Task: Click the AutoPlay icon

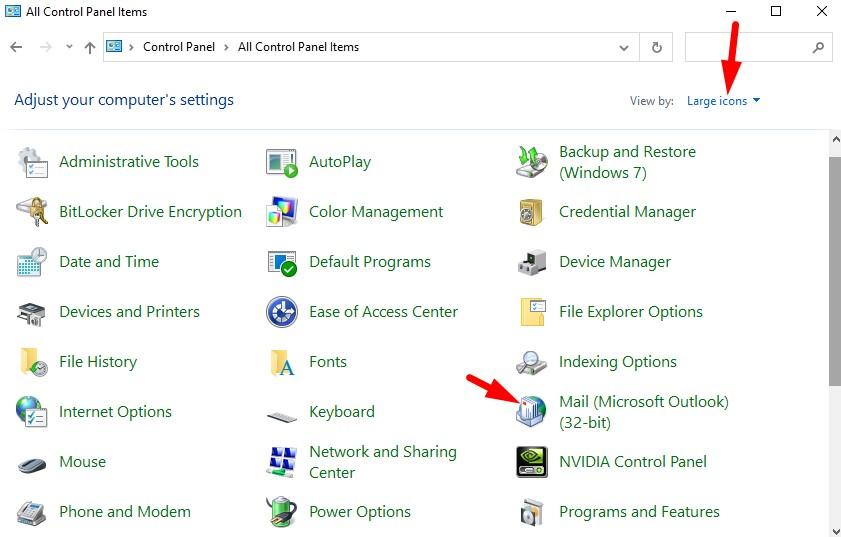Action: [282, 163]
